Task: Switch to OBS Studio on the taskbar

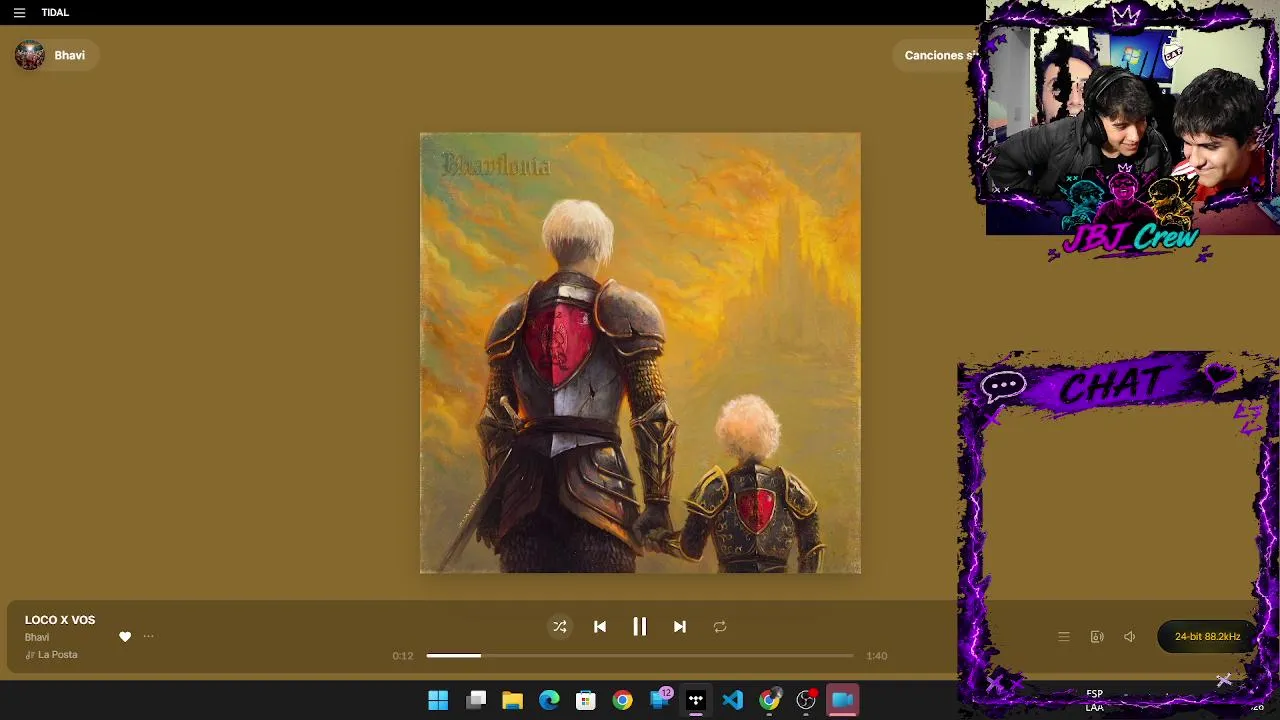Action: 806,700
